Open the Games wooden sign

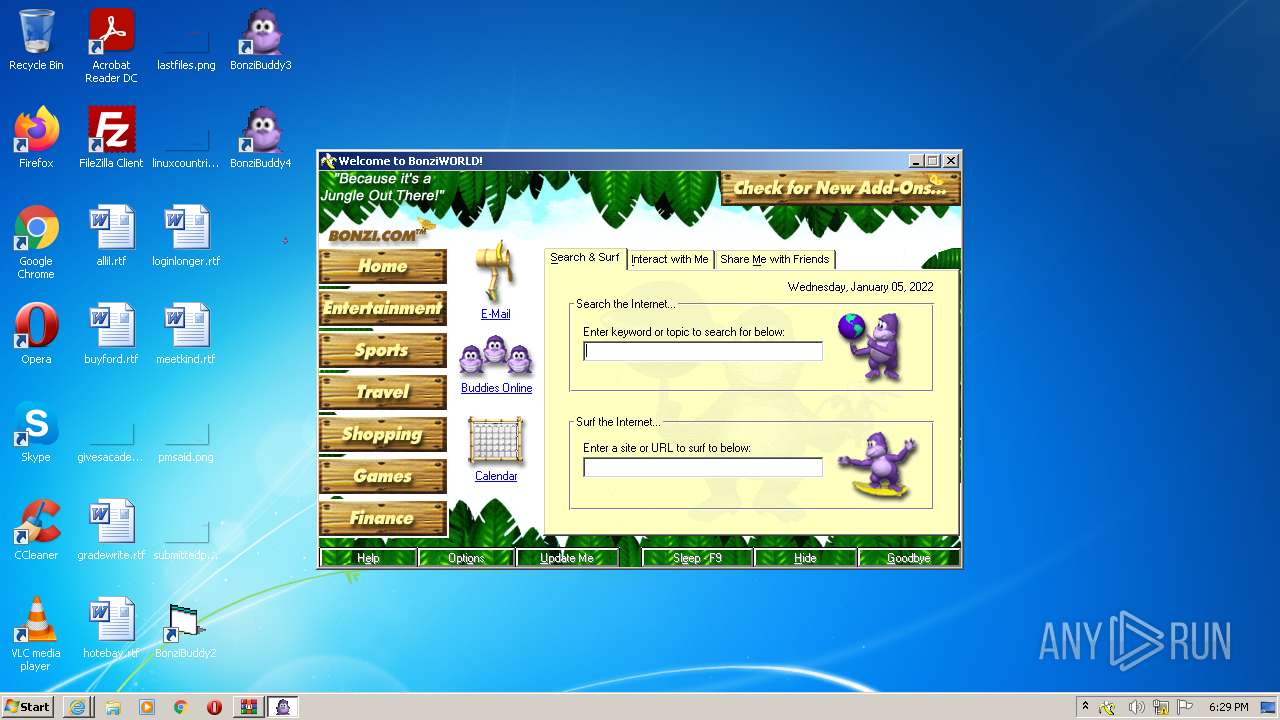[x=383, y=477]
